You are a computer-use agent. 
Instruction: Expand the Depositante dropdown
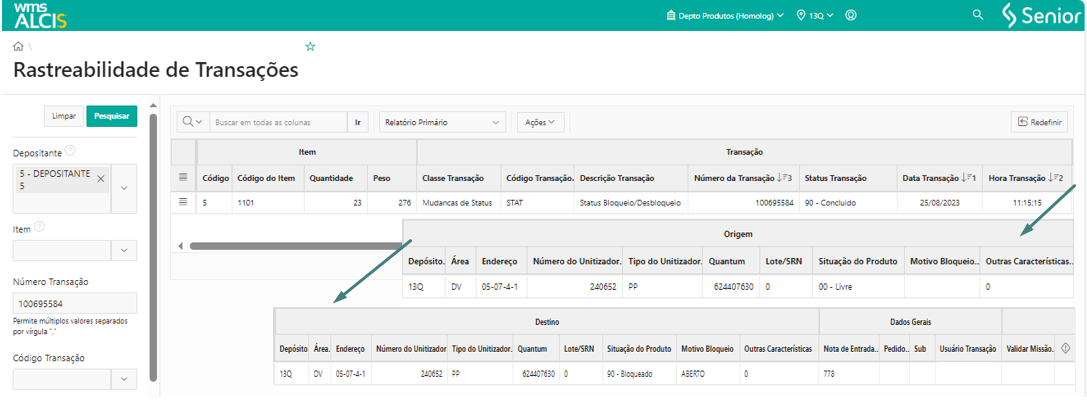(124, 189)
